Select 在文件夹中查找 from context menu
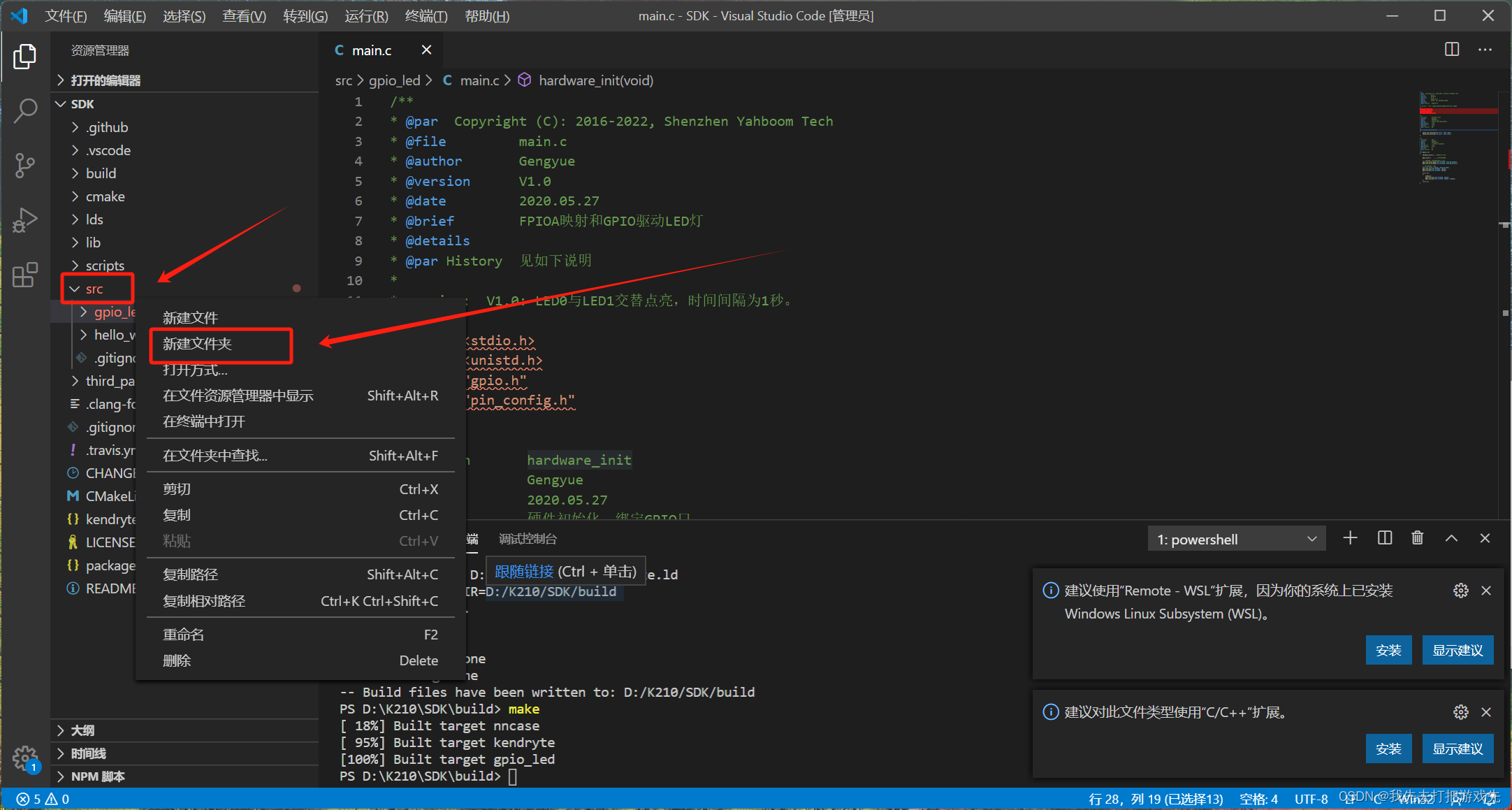This screenshot has height=810, width=1512. click(x=213, y=455)
